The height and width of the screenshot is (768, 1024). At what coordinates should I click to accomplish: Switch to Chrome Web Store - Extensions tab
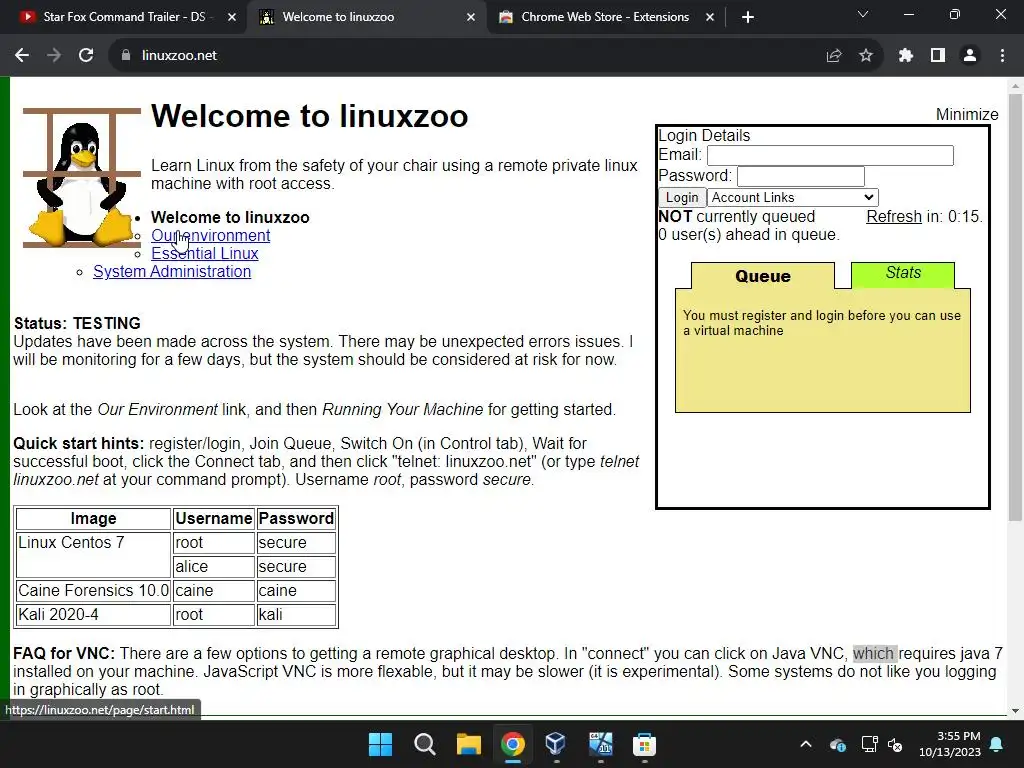(x=604, y=17)
